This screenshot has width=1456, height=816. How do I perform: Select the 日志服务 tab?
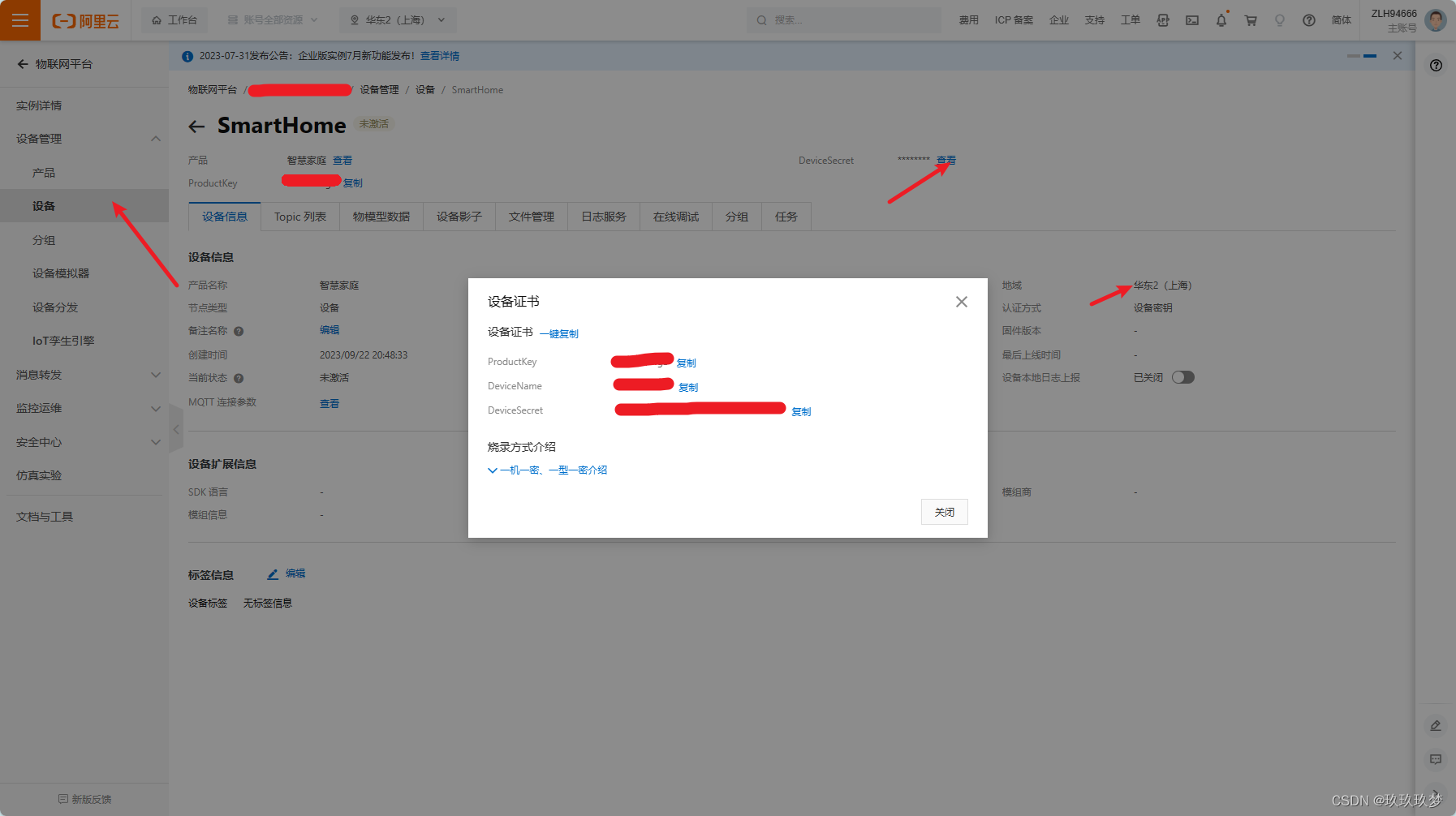(x=604, y=217)
